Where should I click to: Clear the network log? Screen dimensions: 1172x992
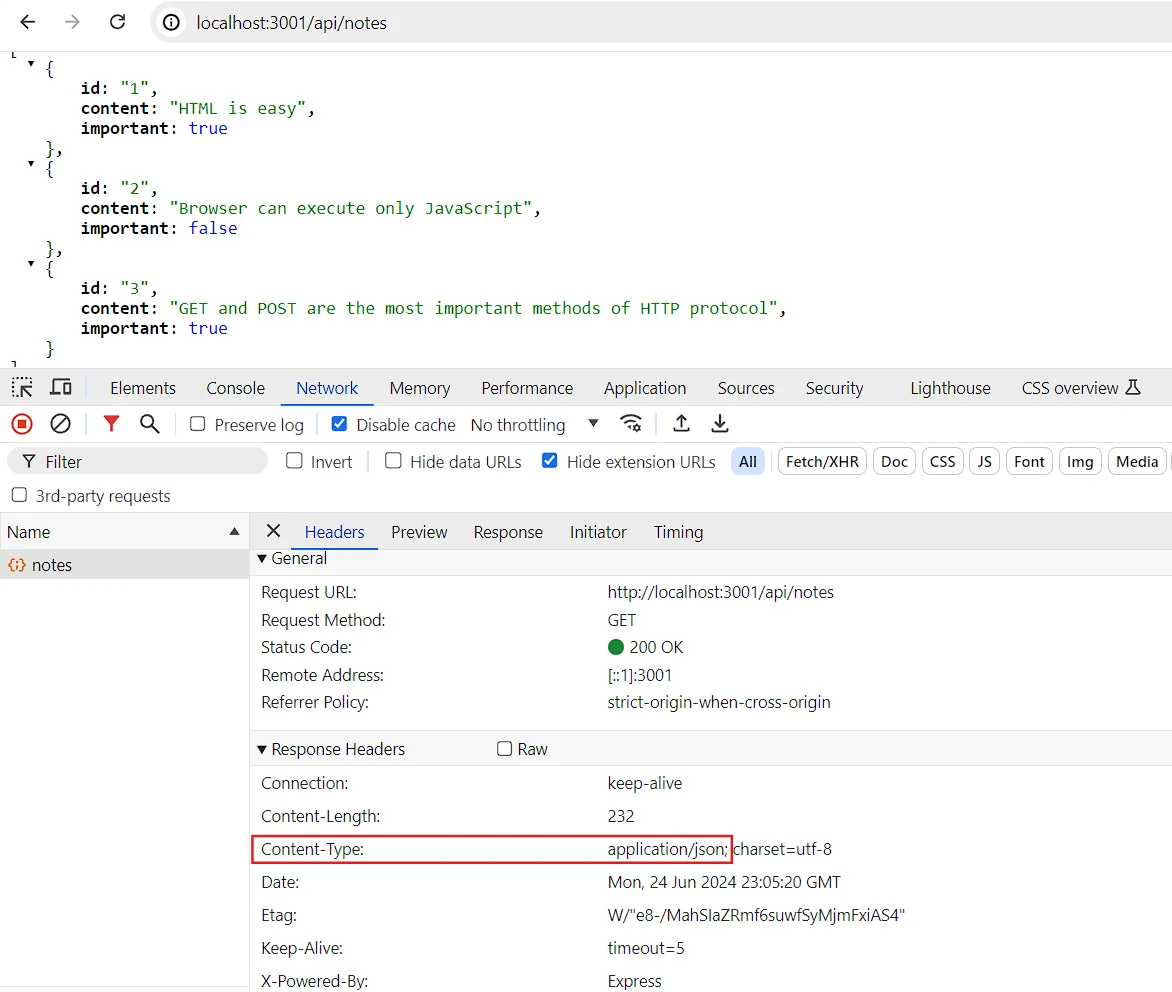click(x=61, y=425)
